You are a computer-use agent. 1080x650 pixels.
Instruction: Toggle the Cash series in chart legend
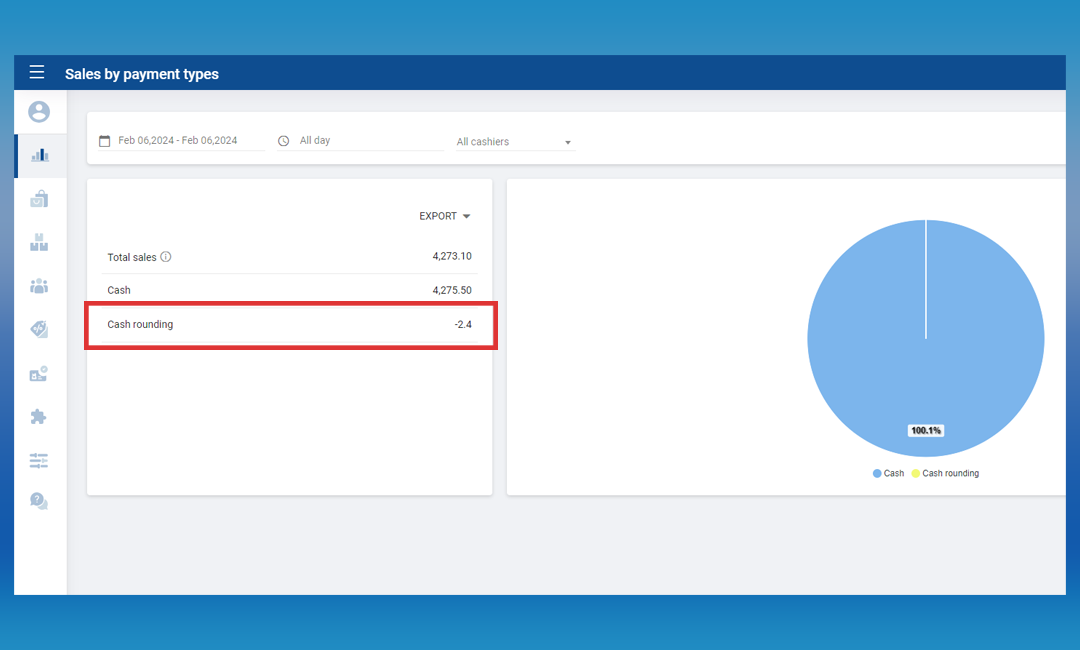point(887,473)
